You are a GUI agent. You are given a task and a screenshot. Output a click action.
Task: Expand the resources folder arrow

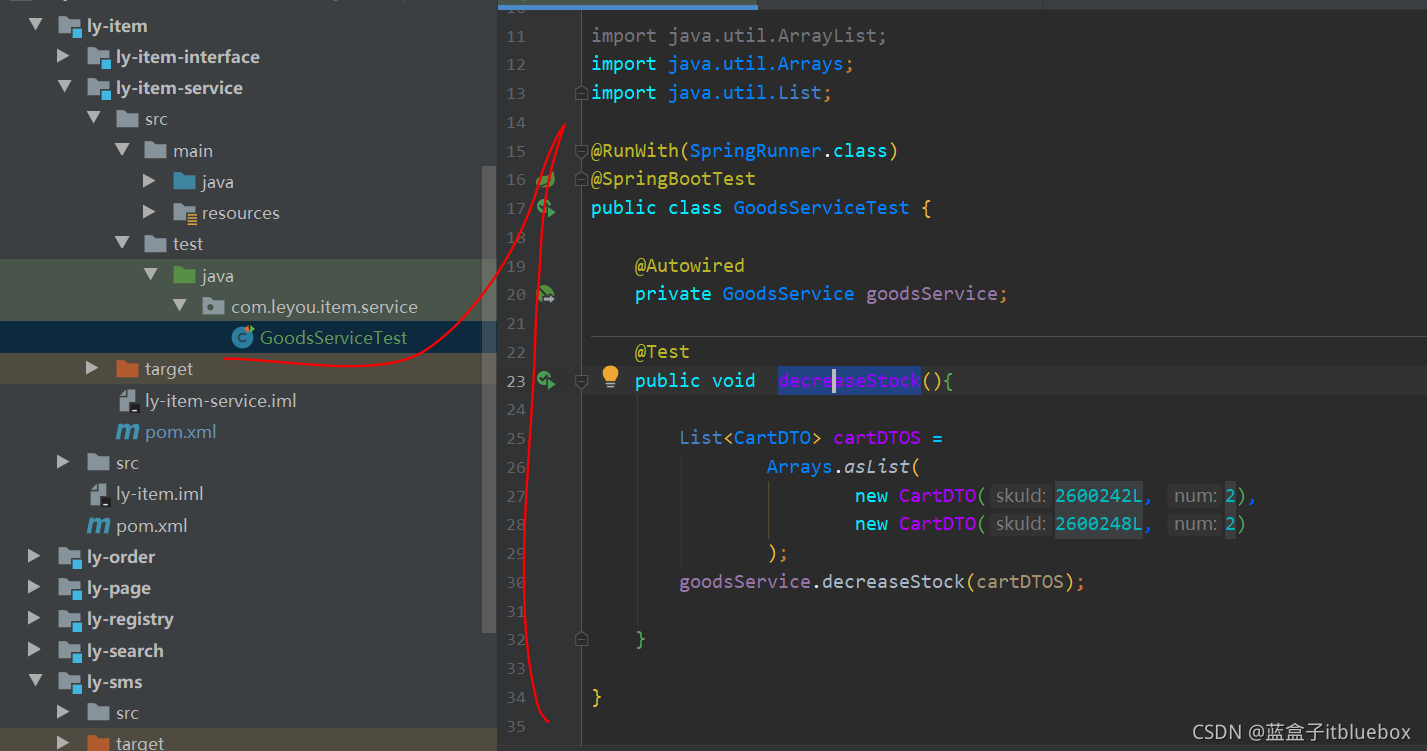coord(149,212)
